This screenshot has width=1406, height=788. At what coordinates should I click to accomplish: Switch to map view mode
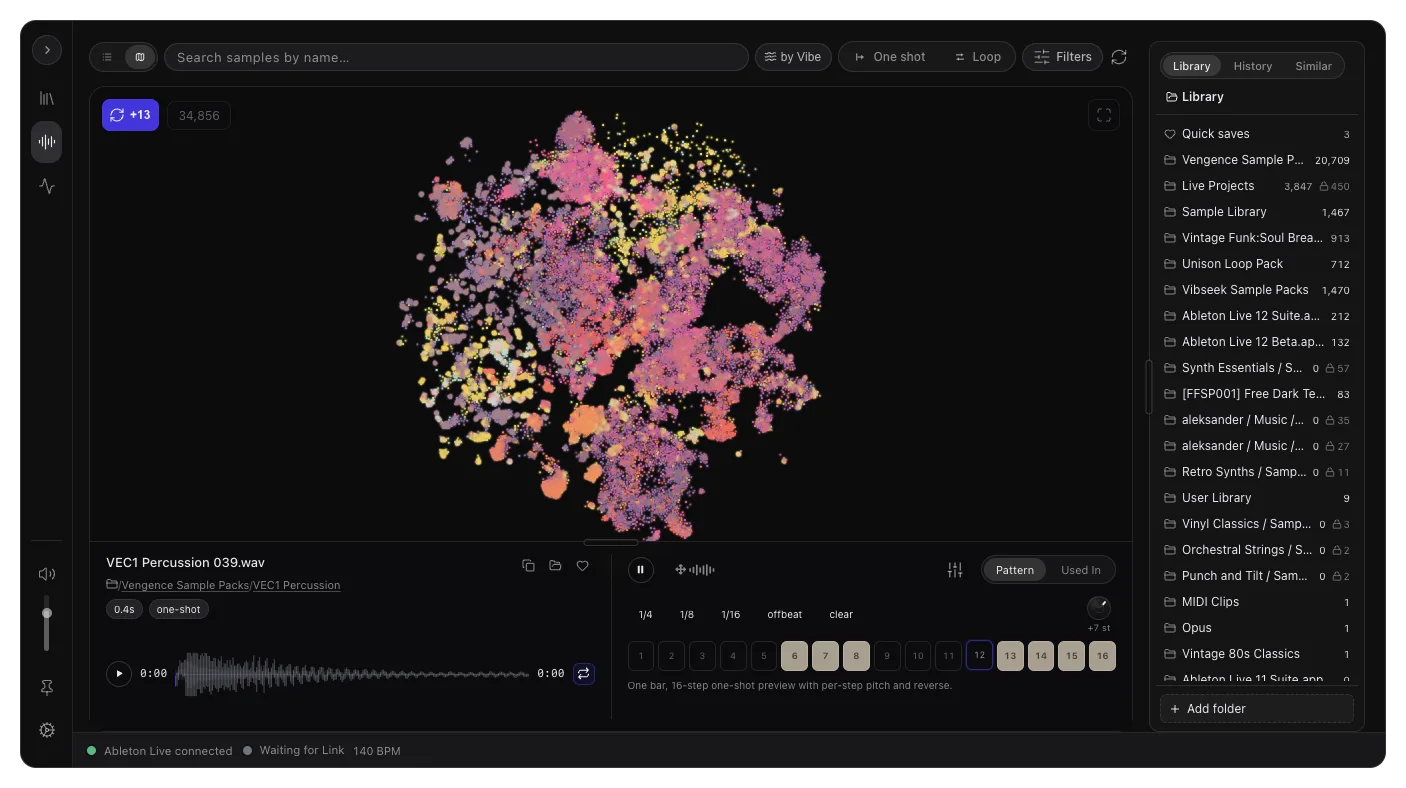[139, 57]
